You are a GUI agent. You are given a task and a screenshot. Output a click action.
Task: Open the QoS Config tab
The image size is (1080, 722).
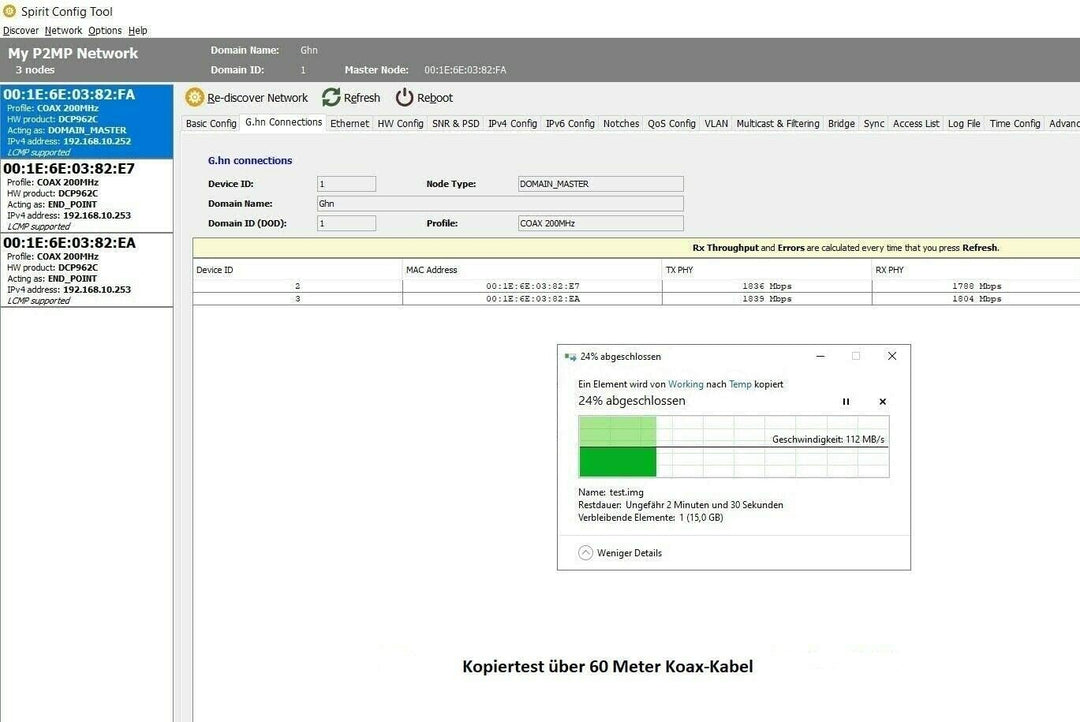click(672, 123)
